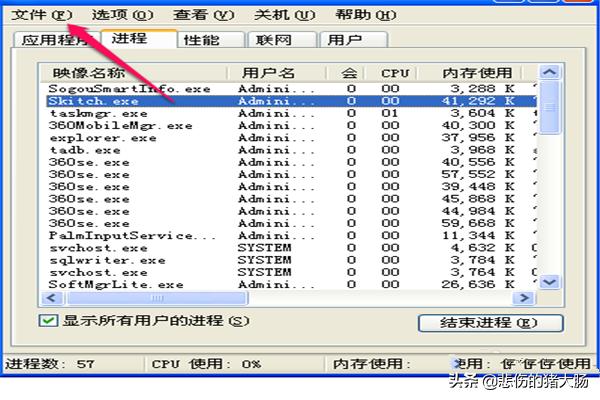Toggle 显示所有用户的进程 checkbox
The height and width of the screenshot is (400, 600).
[47, 321]
